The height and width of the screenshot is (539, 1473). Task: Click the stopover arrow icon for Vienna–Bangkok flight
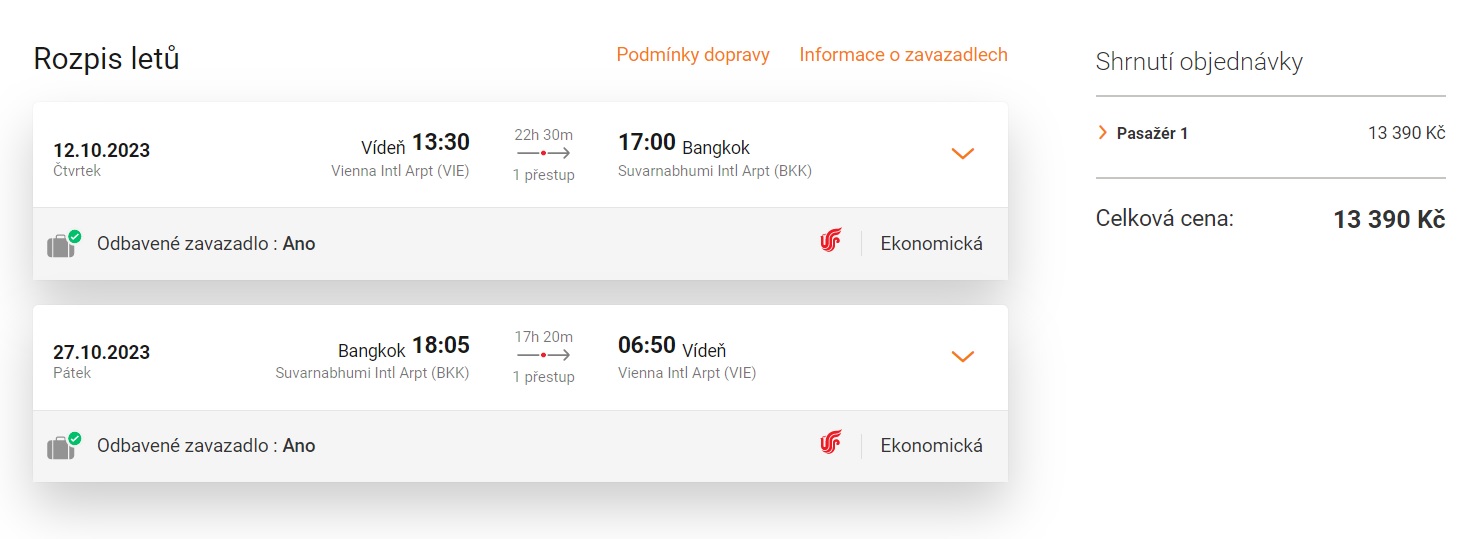pyautogui.click(x=543, y=154)
